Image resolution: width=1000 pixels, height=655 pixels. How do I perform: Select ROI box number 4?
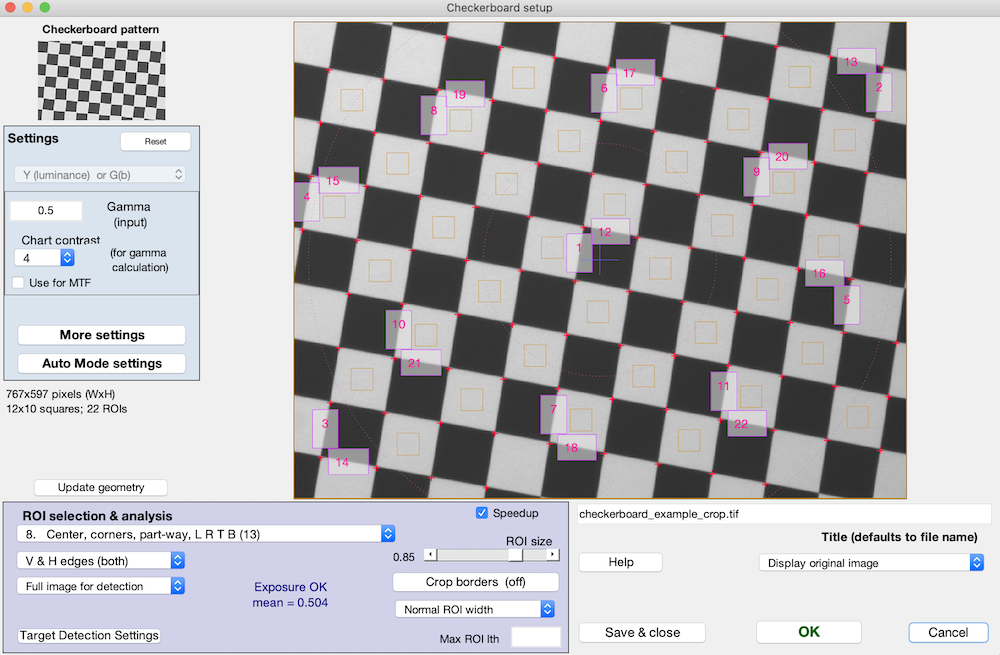(307, 202)
